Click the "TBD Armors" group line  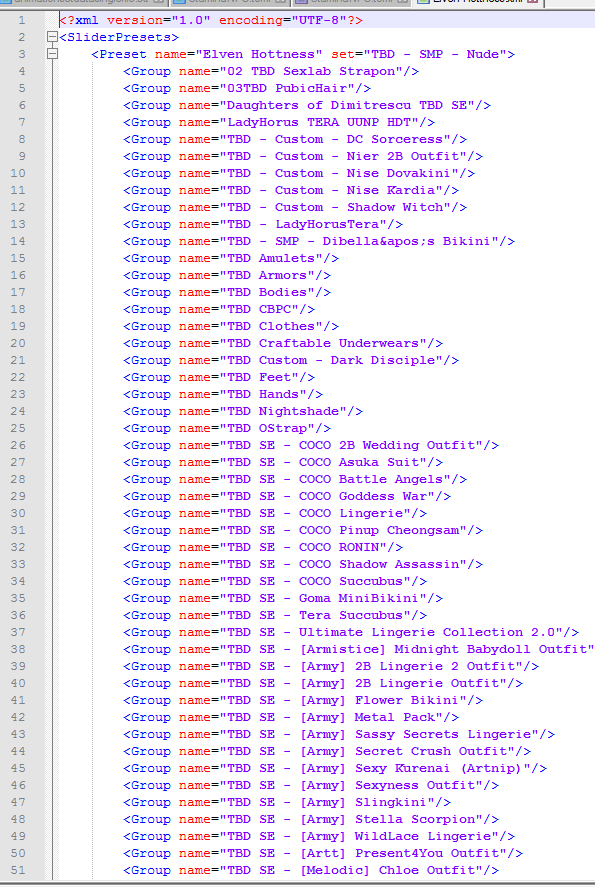pyautogui.click(x=227, y=275)
